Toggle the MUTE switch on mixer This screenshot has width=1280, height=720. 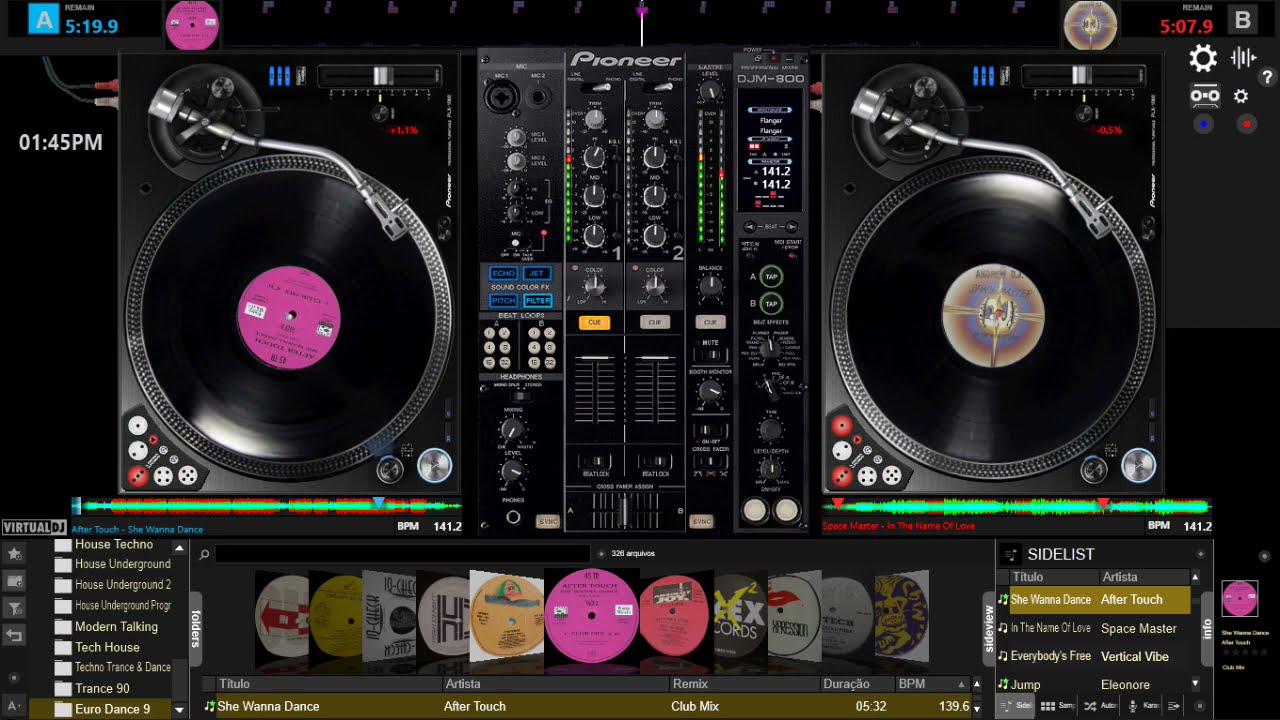pos(710,354)
